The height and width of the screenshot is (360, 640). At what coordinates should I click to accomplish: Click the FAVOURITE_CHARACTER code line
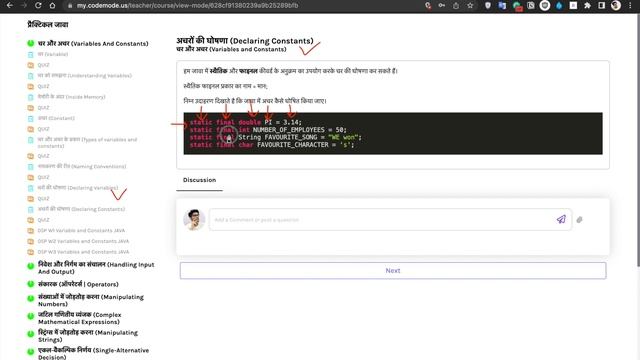[x=272, y=145]
